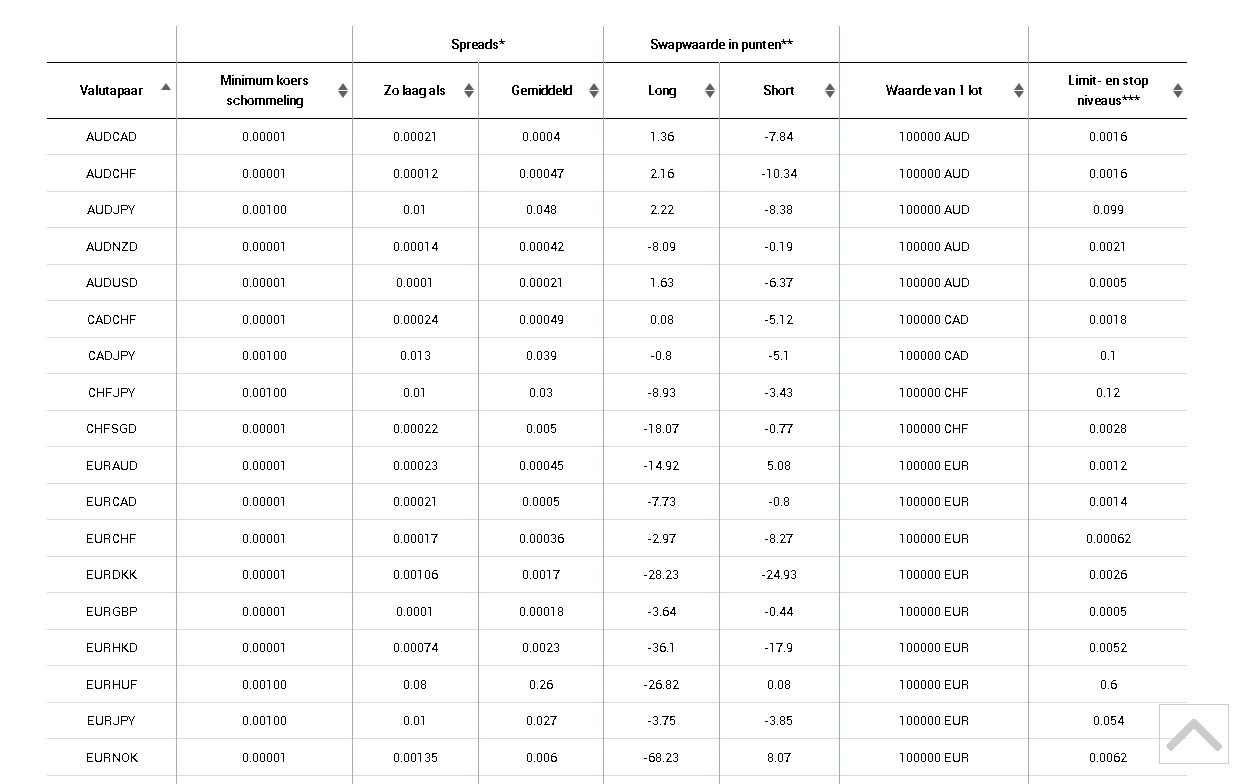Click the Valutapaar column sort arrow
1245x784 pixels.
[x=166, y=88]
